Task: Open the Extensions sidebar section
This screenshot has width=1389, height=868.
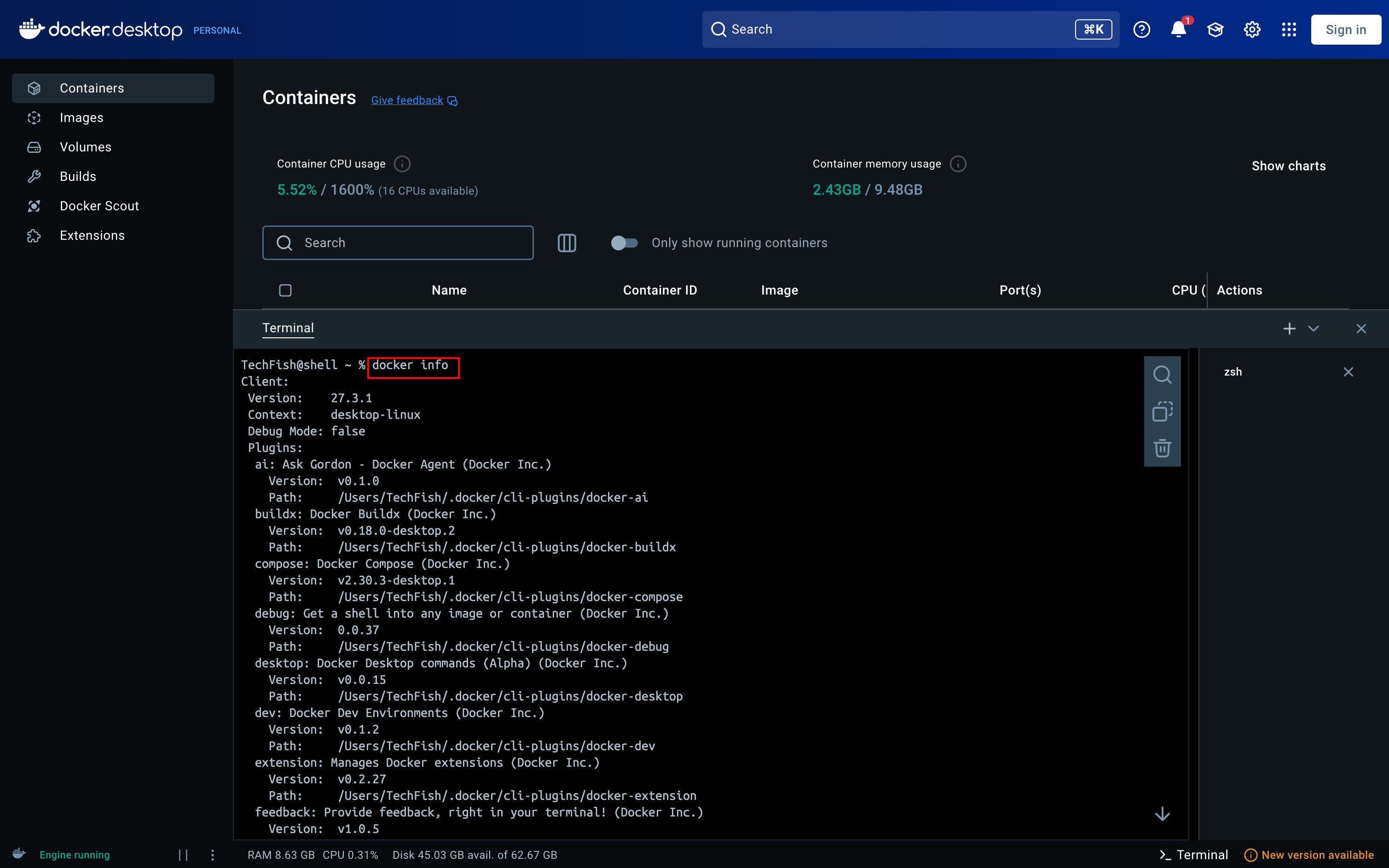Action: tap(113, 235)
